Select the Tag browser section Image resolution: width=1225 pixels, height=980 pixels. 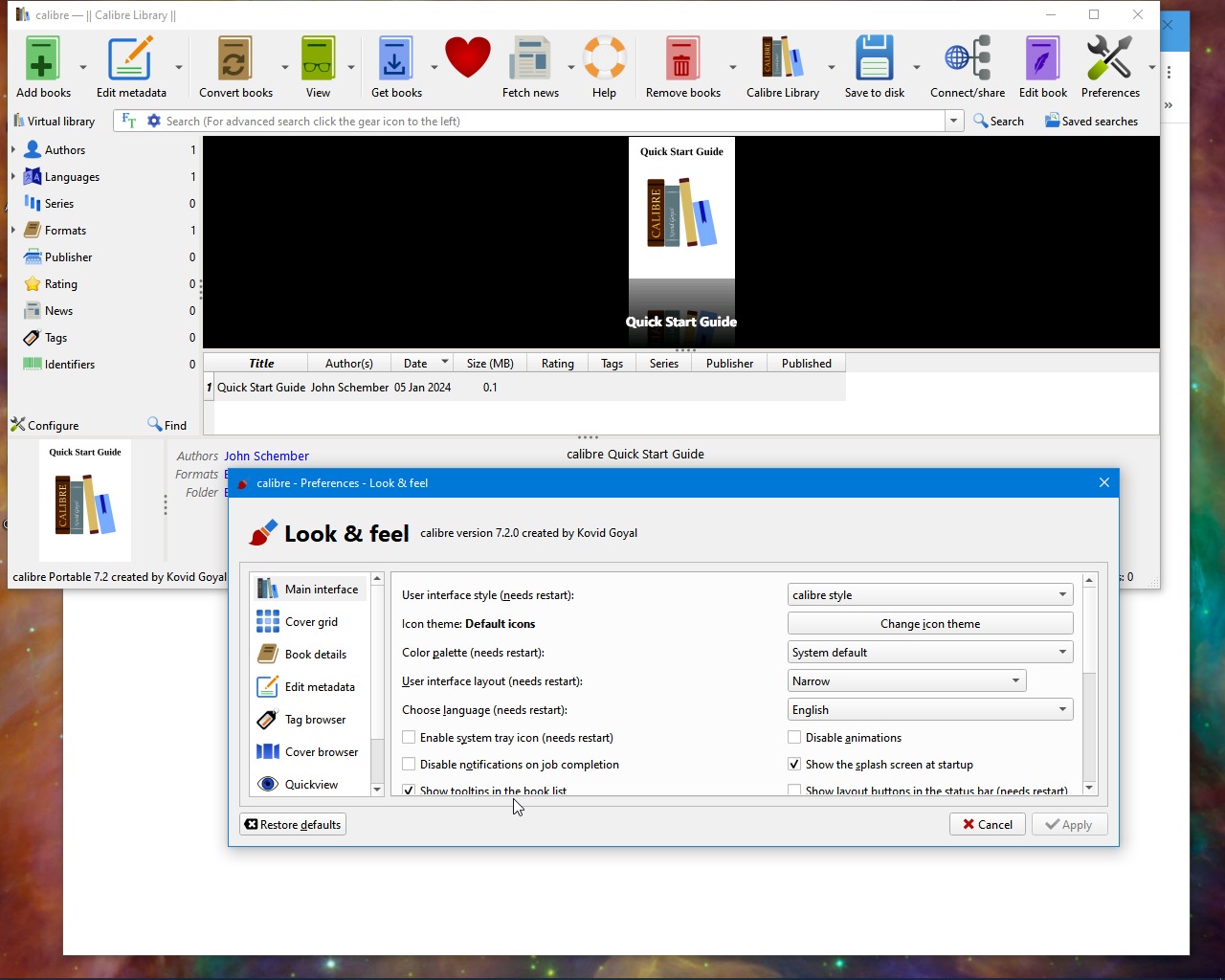tap(309, 720)
